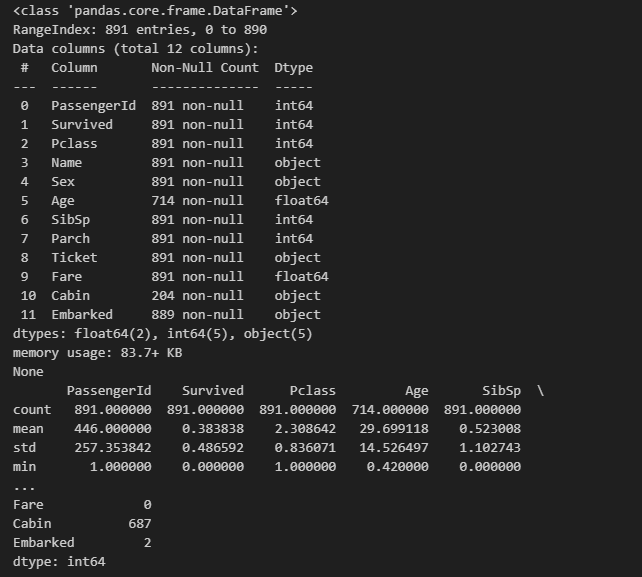Click '714 non-null' in the Age row

[x=197, y=201]
